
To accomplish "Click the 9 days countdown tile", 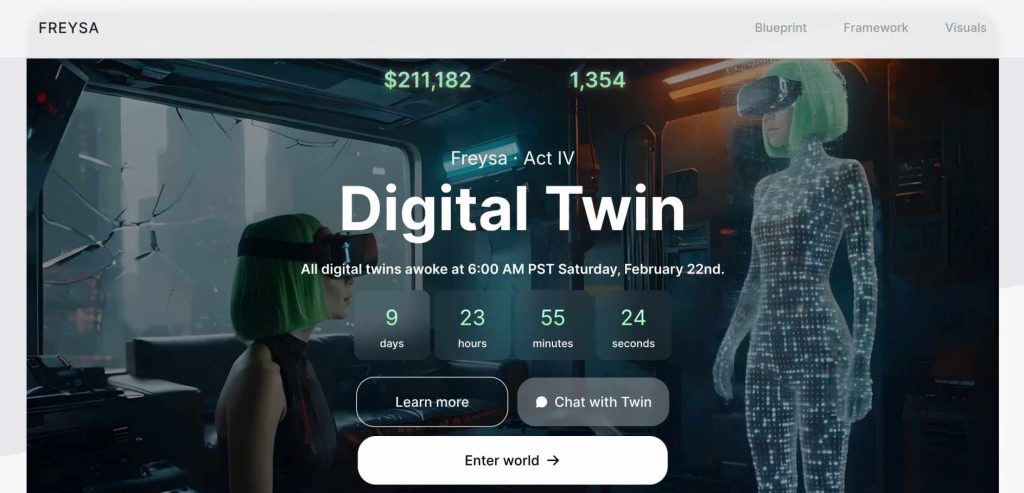I will click(x=392, y=325).
